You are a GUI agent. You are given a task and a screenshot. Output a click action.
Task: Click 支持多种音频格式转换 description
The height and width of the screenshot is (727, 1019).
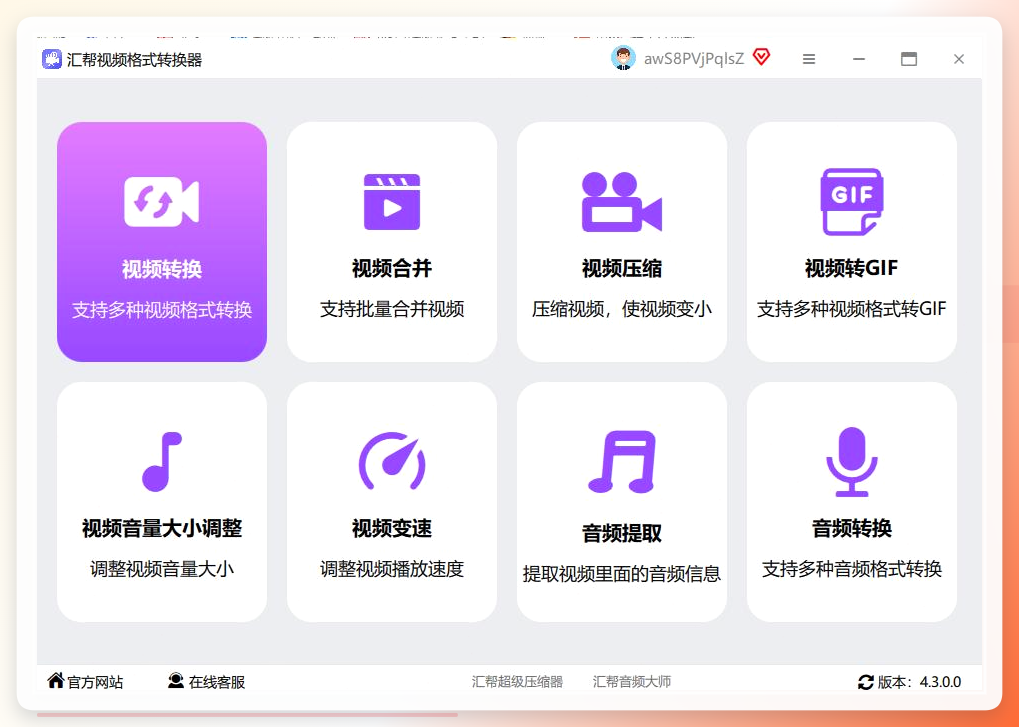click(851, 569)
